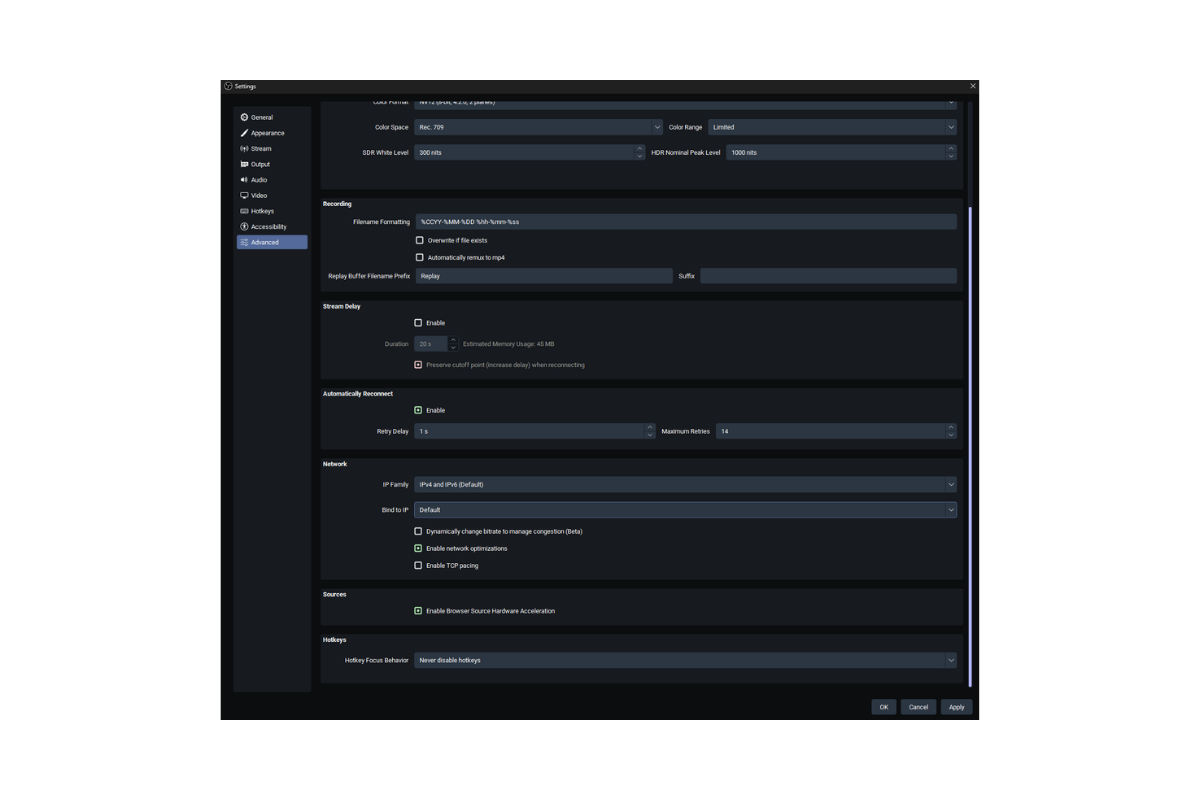Check Enable TCP pacing
This screenshot has height=800, width=1200.
[418, 566]
